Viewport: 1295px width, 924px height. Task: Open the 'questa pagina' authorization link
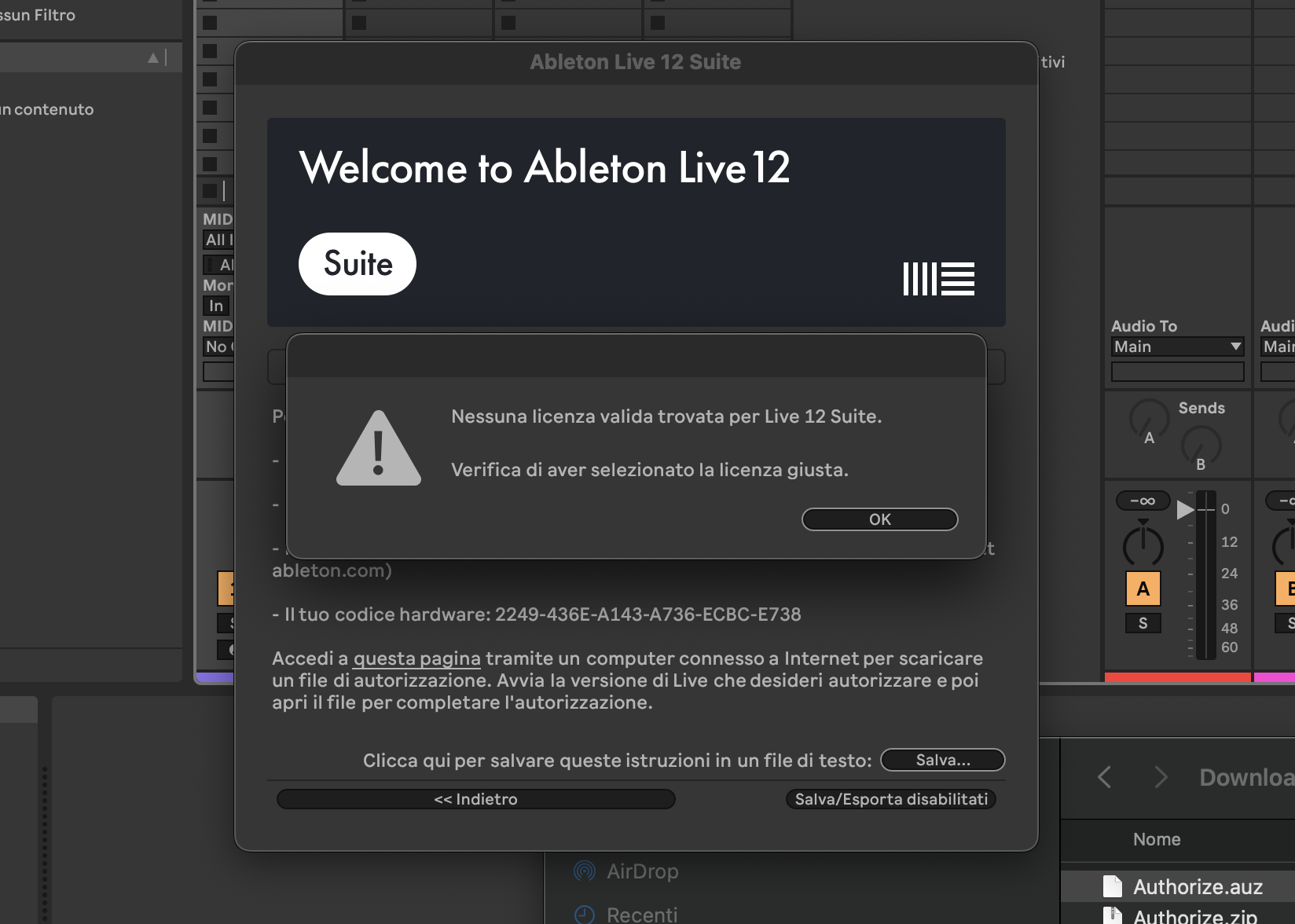[416, 658]
